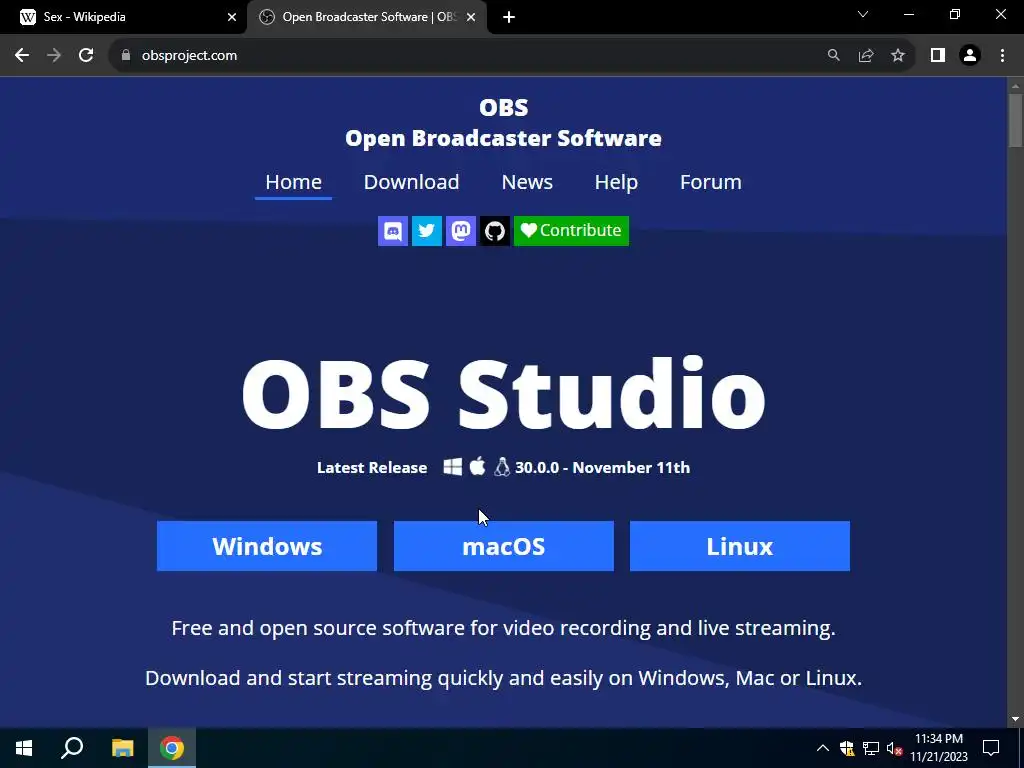Expand the tab search chevron
This screenshot has height=768, width=1024.
click(x=863, y=14)
